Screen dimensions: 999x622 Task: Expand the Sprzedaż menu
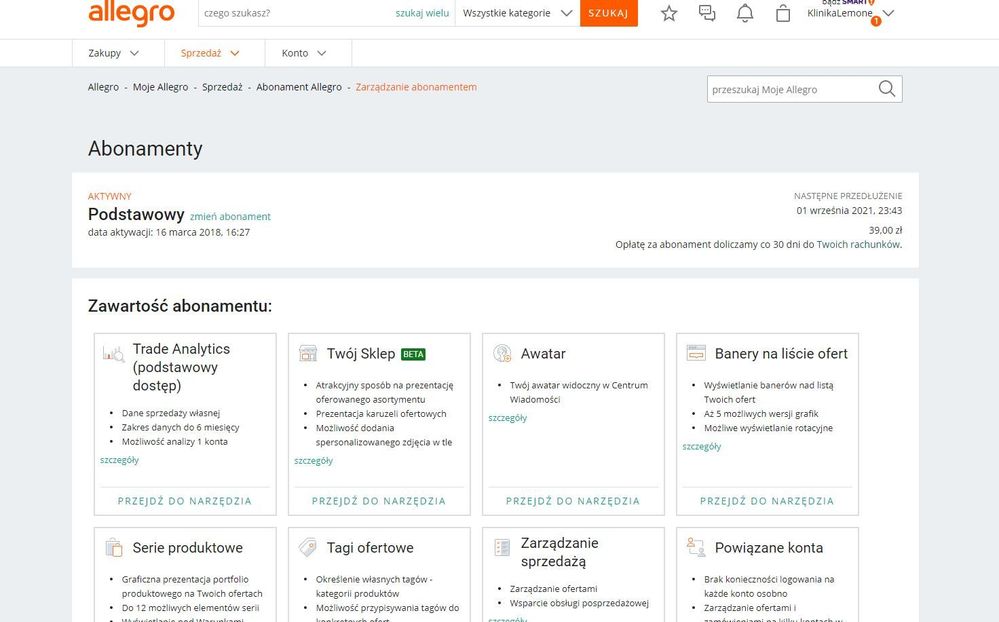click(x=210, y=54)
